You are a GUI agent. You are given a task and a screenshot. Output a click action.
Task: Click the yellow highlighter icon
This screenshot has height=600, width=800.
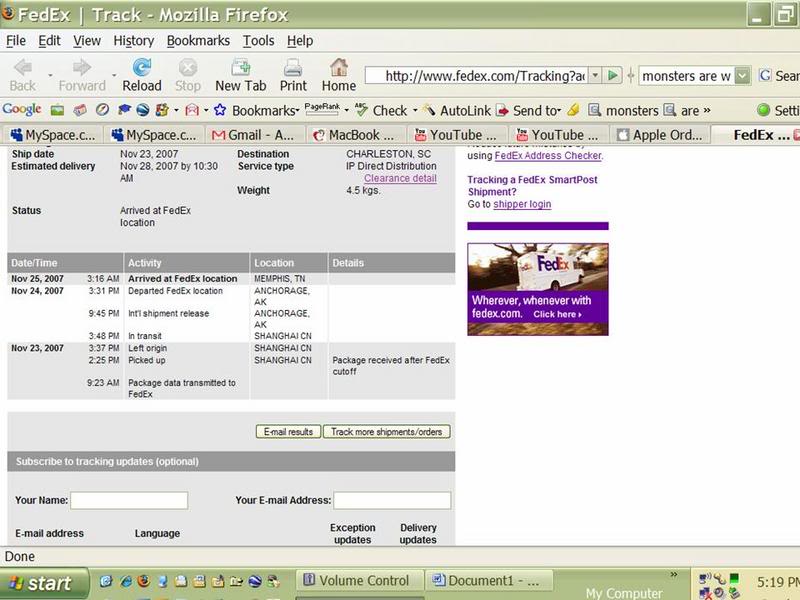point(573,110)
